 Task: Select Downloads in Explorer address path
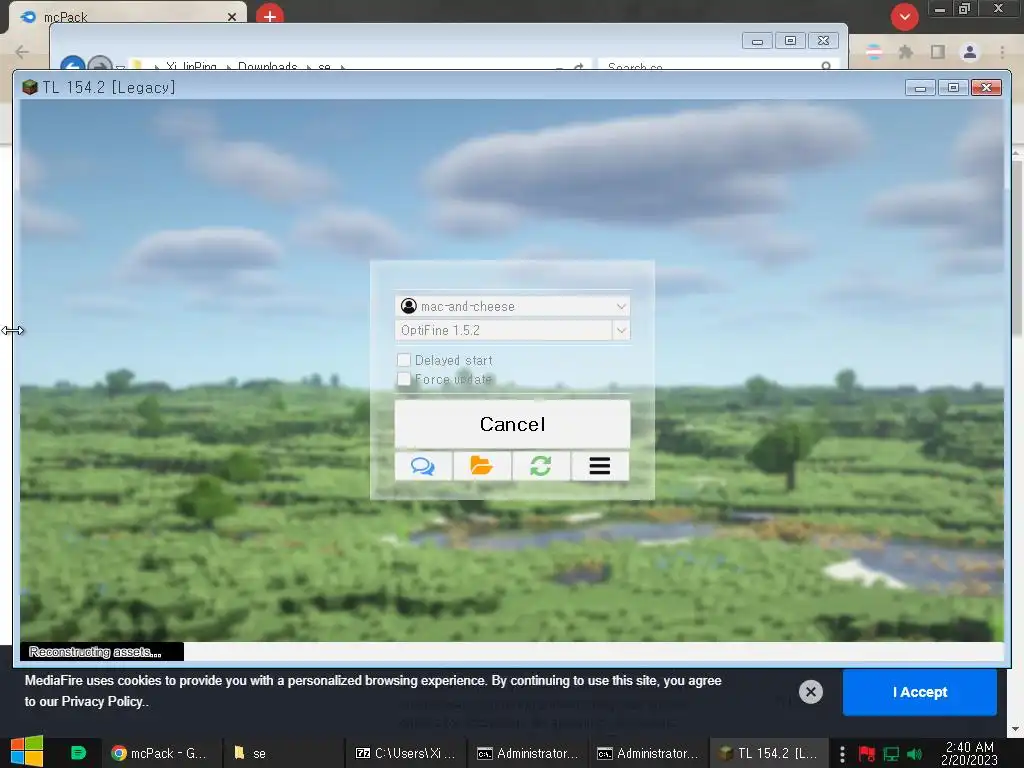pos(267,66)
